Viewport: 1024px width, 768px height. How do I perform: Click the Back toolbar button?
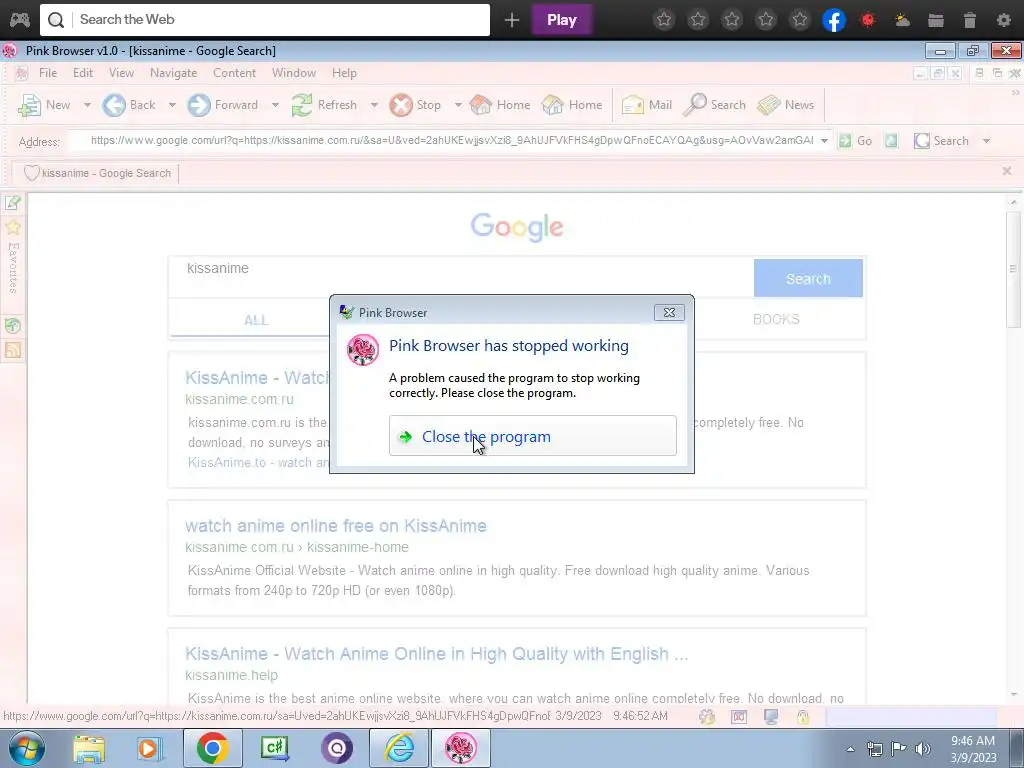(x=129, y=104)
